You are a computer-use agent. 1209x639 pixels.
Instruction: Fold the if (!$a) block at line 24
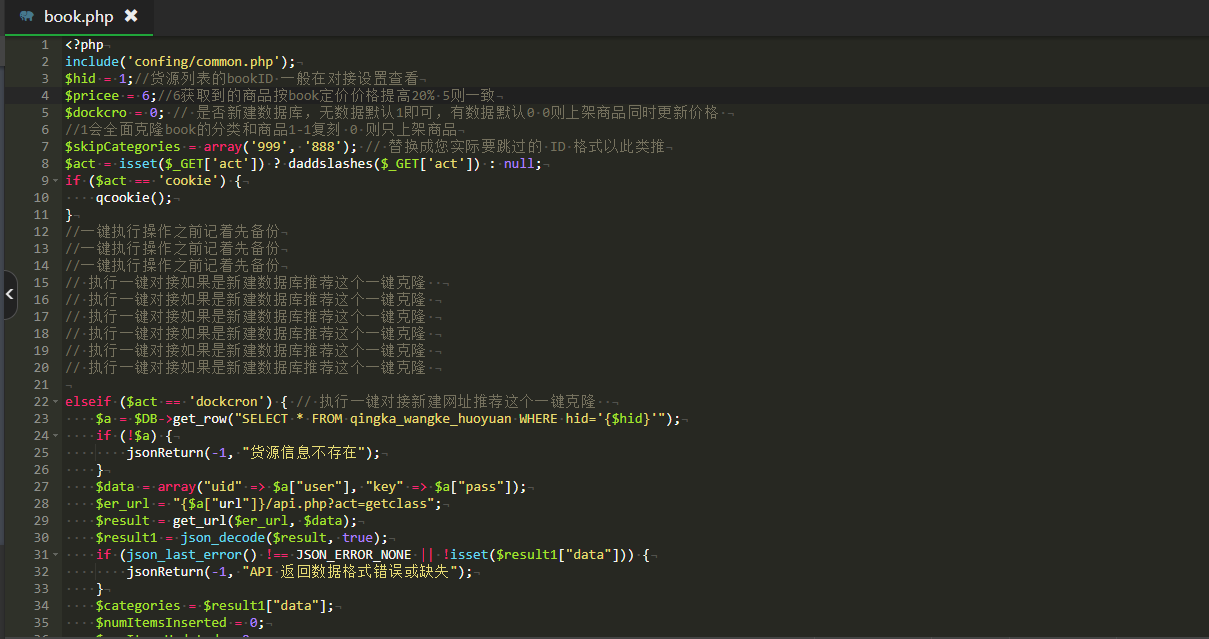(x=55, y=435)
